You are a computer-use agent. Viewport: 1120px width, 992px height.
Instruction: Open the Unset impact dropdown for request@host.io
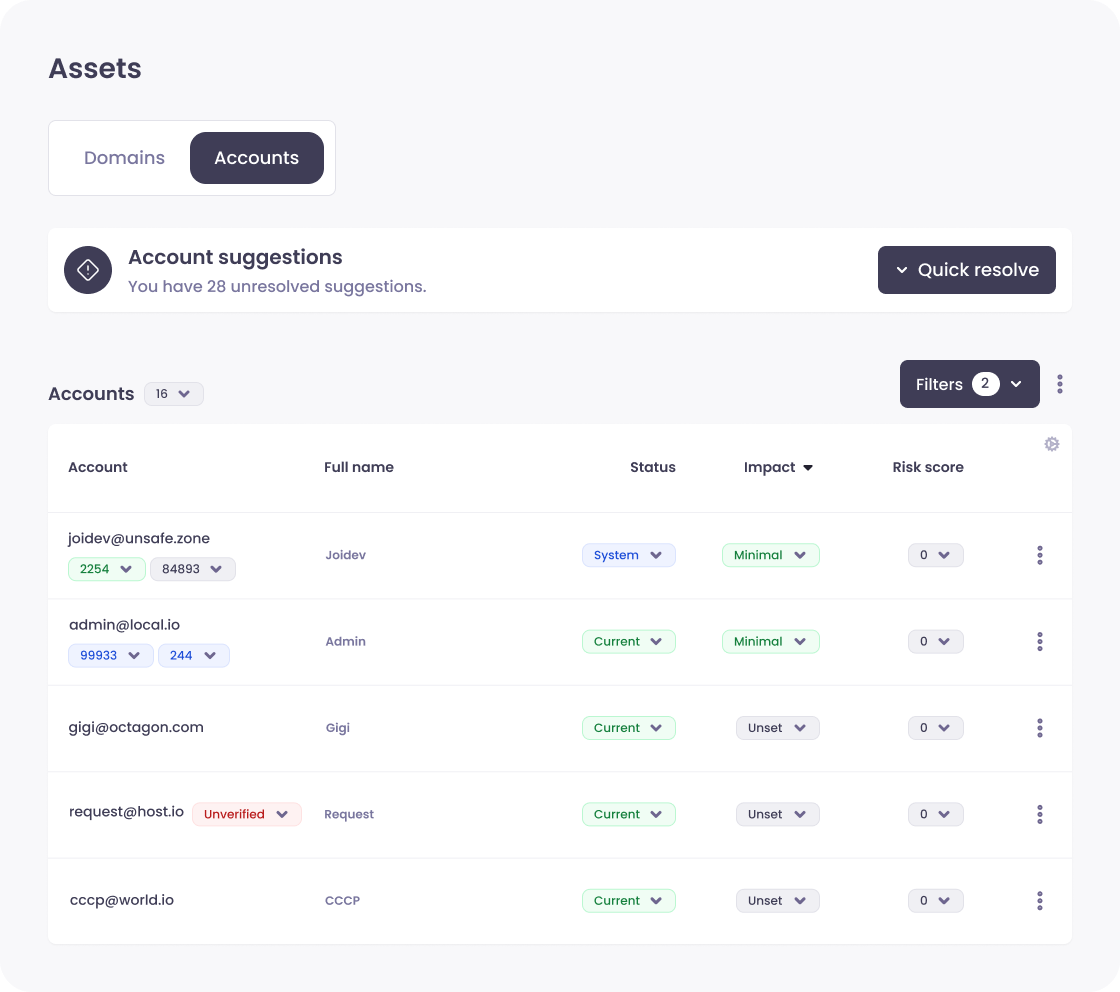(778, 814)
